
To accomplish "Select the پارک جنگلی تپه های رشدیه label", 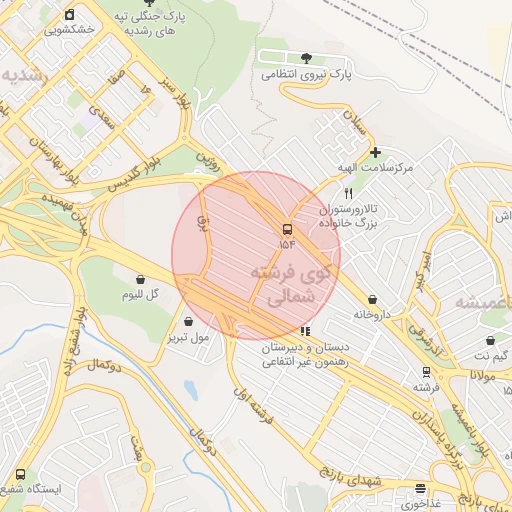I will tap(150, 23).
